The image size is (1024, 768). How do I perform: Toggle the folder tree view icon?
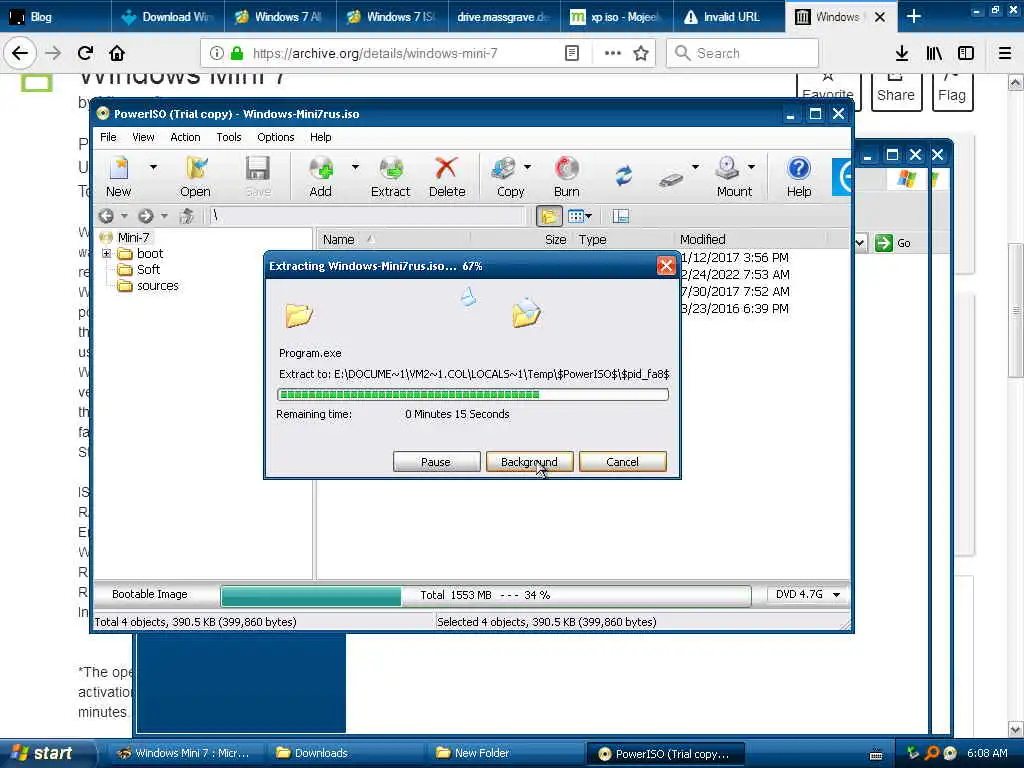point(549,216)
